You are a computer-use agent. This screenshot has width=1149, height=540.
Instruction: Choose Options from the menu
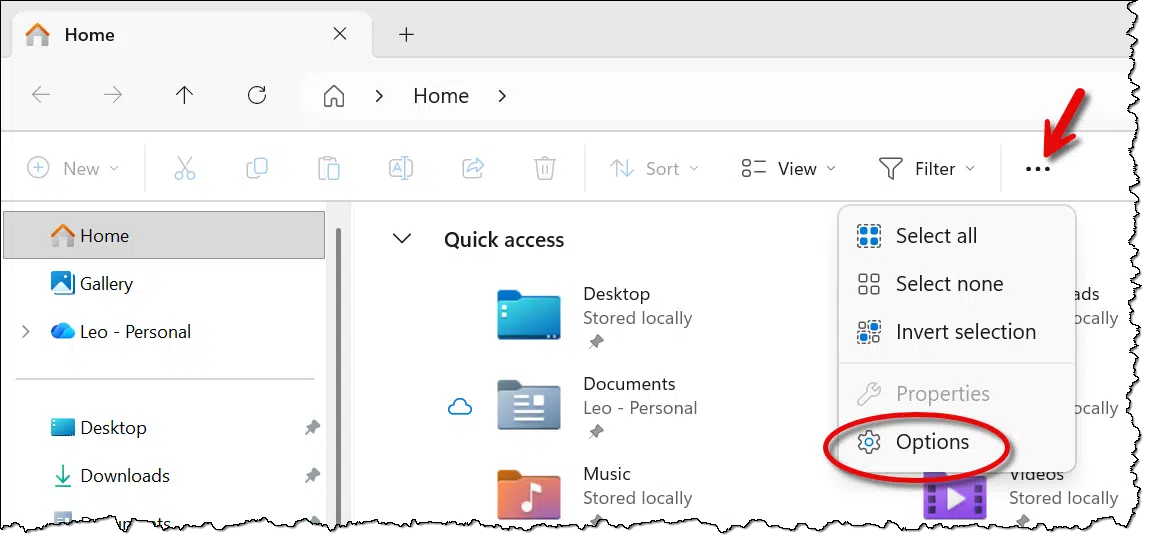coord(931,442)
